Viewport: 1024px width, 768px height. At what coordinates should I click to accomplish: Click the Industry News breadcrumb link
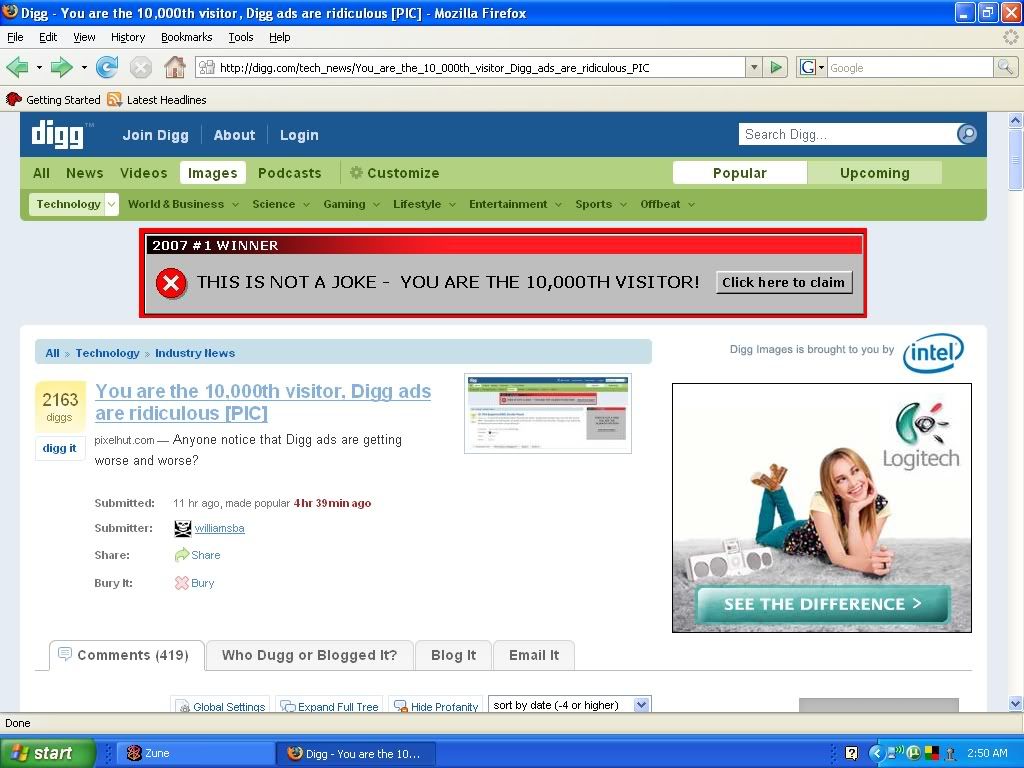coord(195,353)
